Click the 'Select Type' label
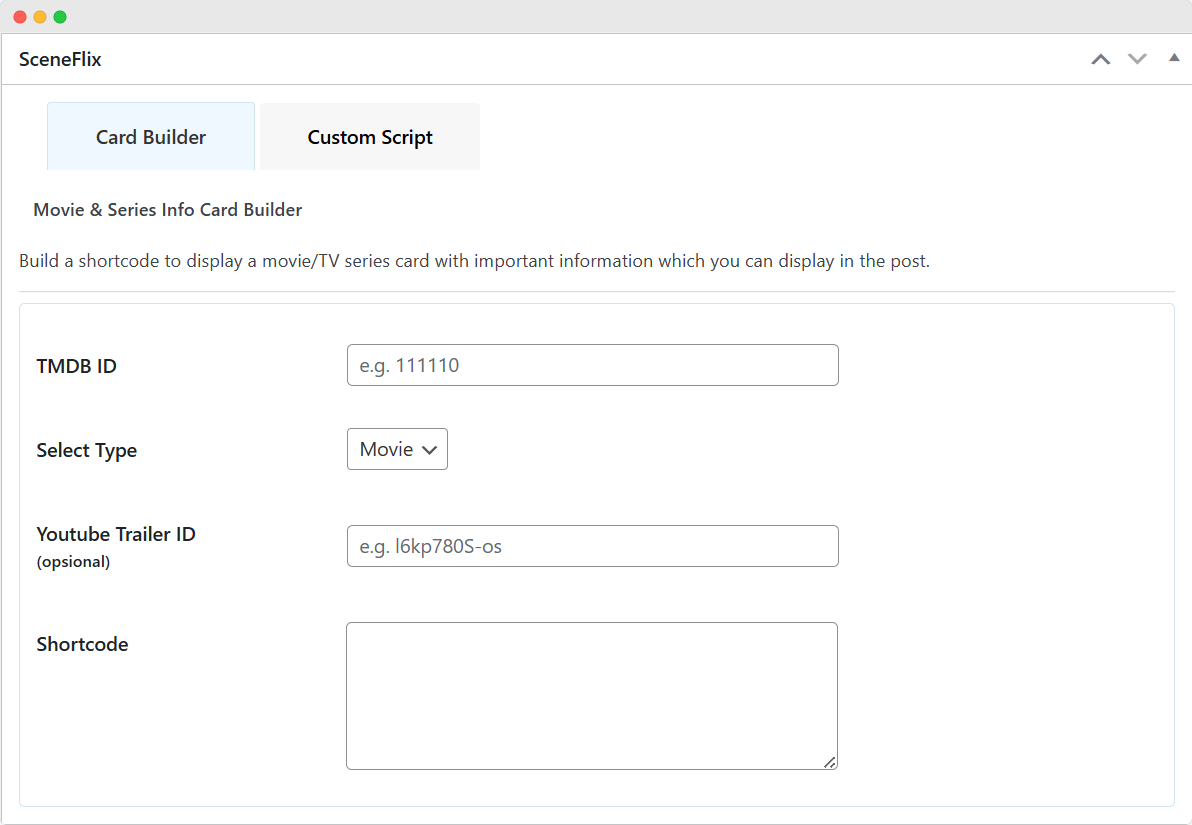1192x825 pixels. click(87, 450)
